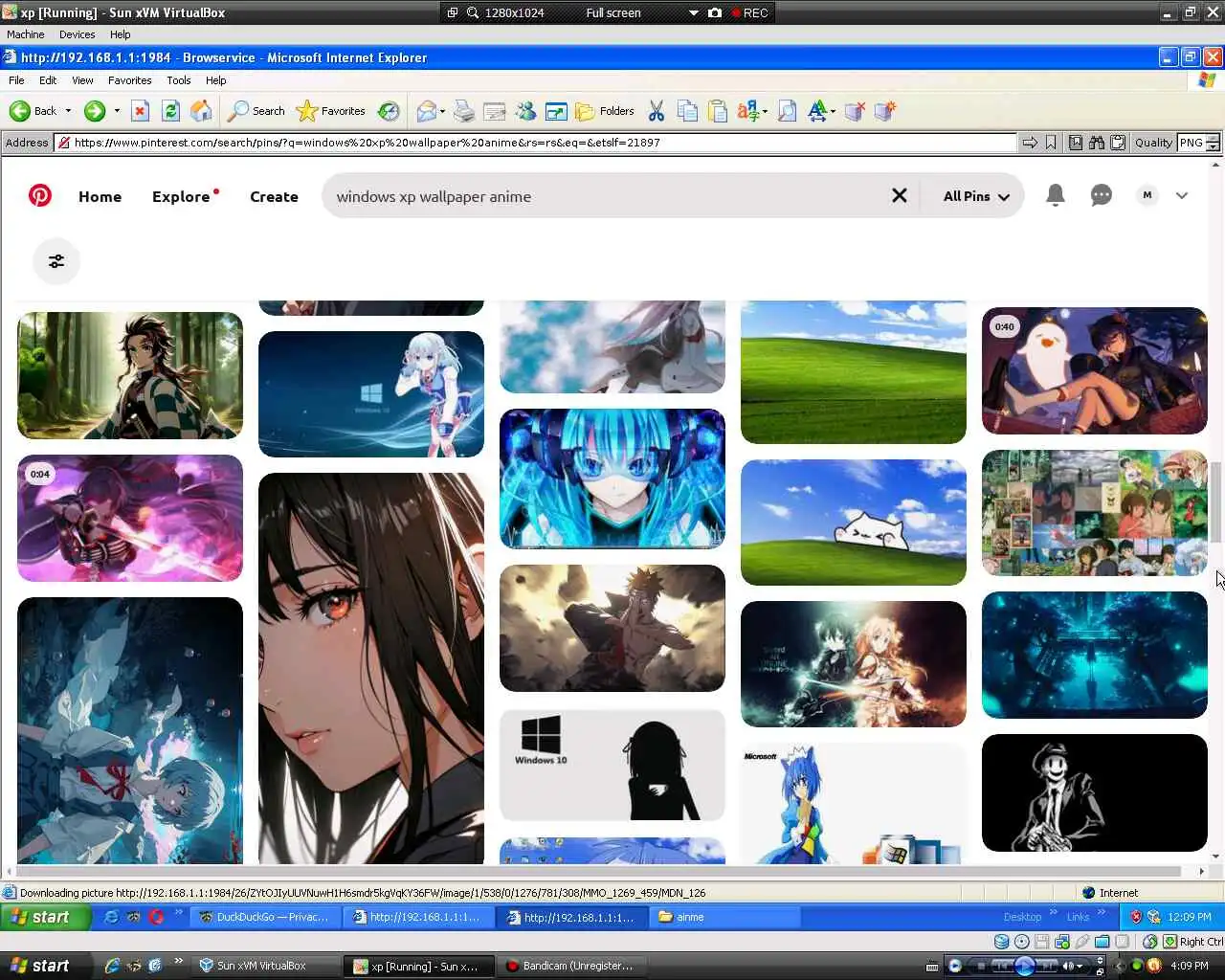Open the Windows XP Bliss hill wallpaper pin
Screen dimensions: 1225x980
coord(854,371)
